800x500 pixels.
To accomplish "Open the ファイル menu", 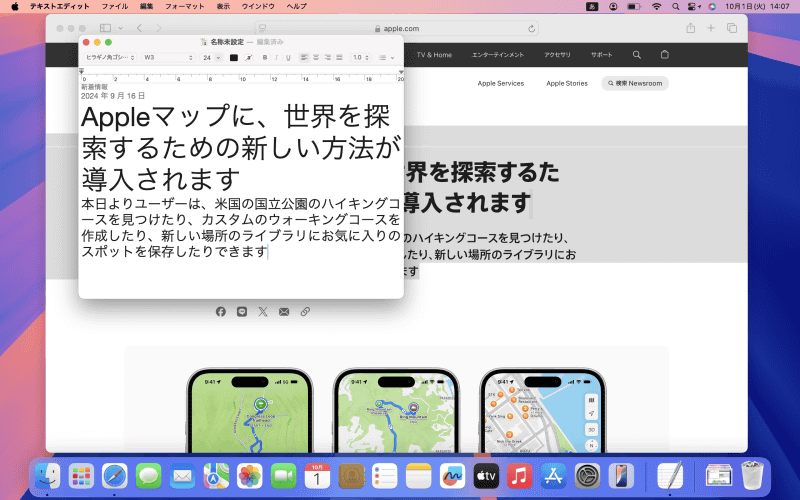I will (x=115, y=6).
